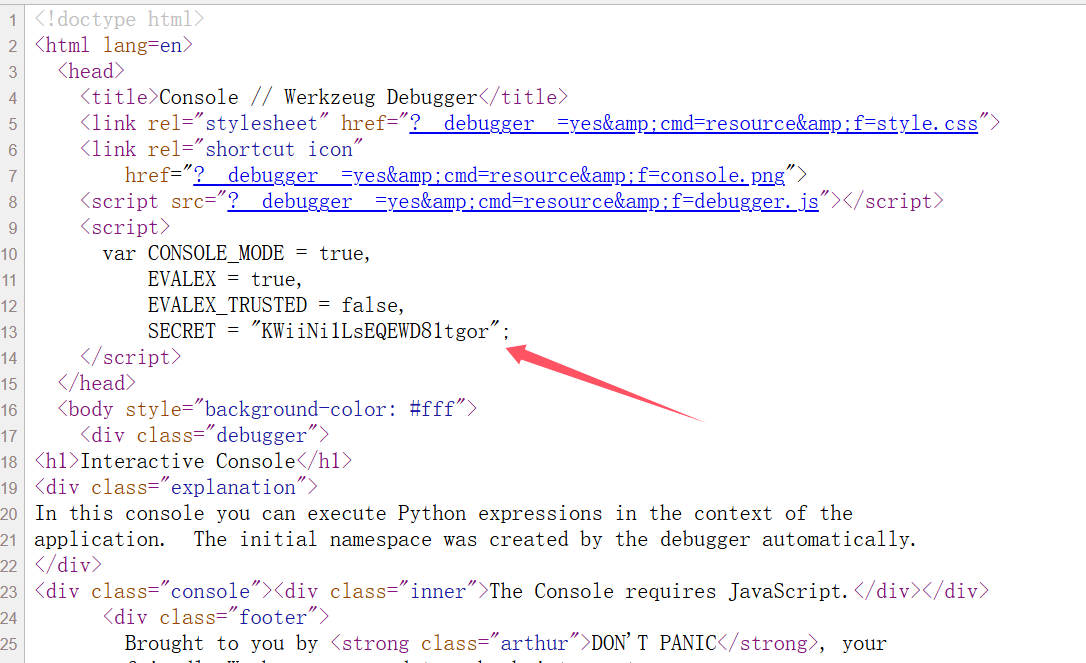This screenshot has width=1086, height=663.
Task: Click the SECRET value string text
Action: point(375,331)
